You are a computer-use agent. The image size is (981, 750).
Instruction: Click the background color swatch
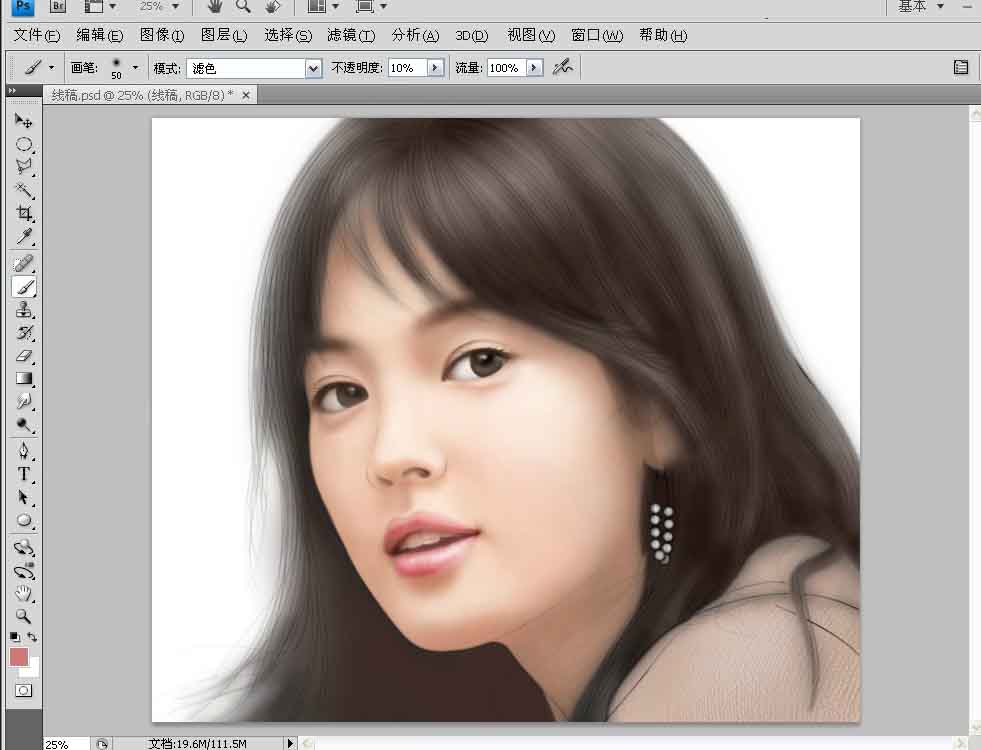(x=31, y=669)
